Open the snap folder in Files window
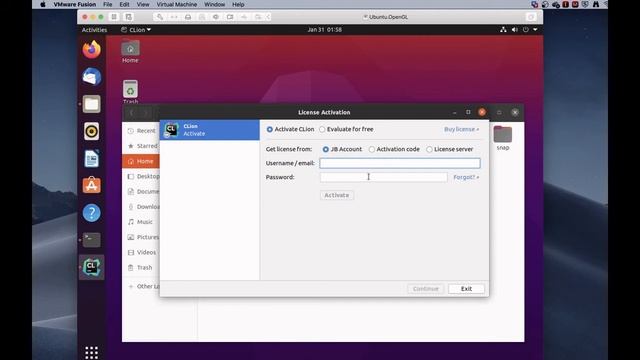640x360 pixels. [x=502, y=138]
